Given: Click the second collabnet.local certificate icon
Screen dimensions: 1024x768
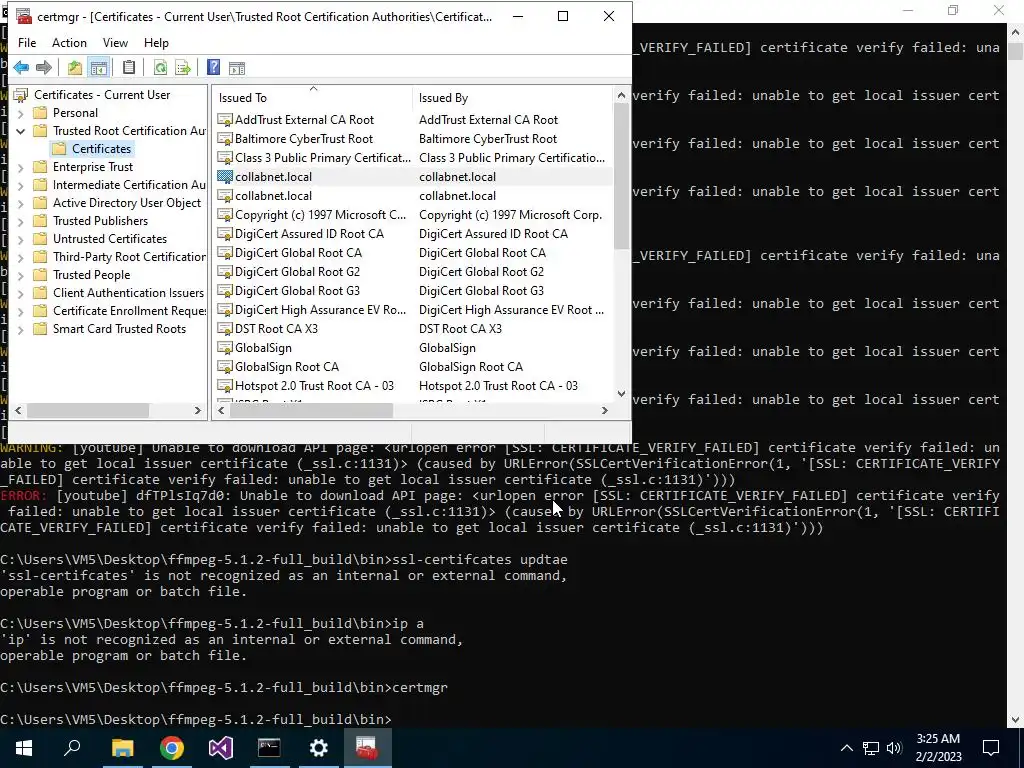Looking at the screenshot, I should [x=225, y=196].
